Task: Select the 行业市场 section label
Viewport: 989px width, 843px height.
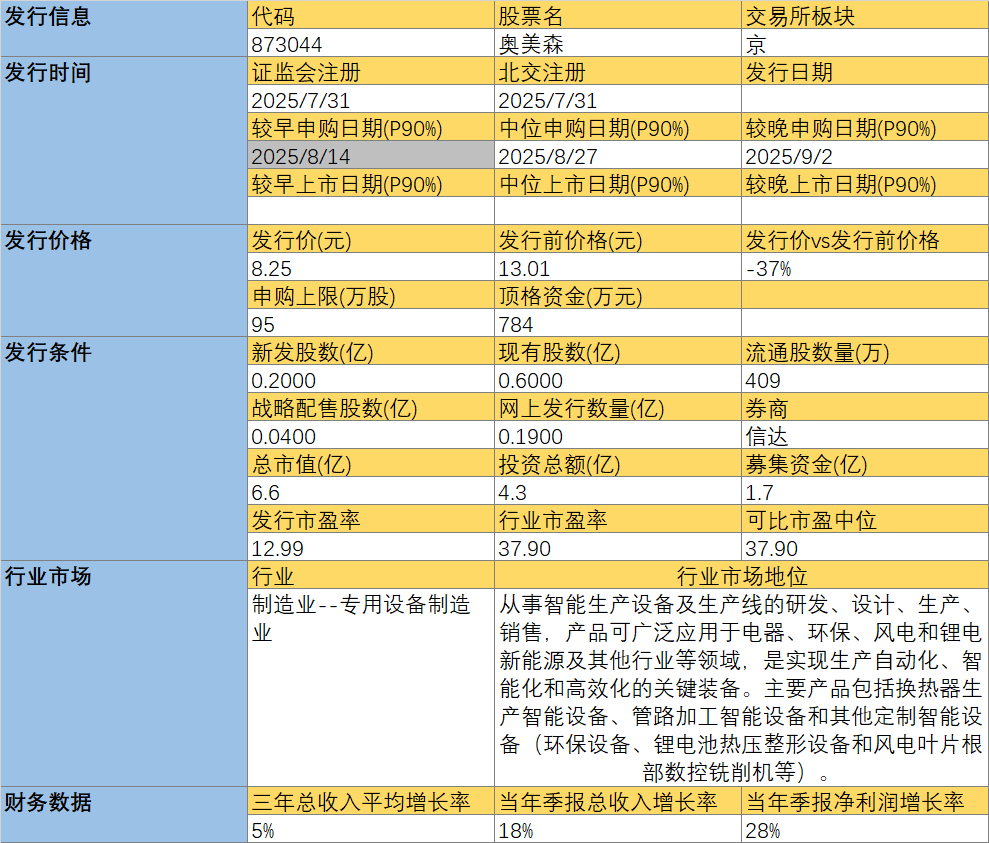Action: coord(124,673)
